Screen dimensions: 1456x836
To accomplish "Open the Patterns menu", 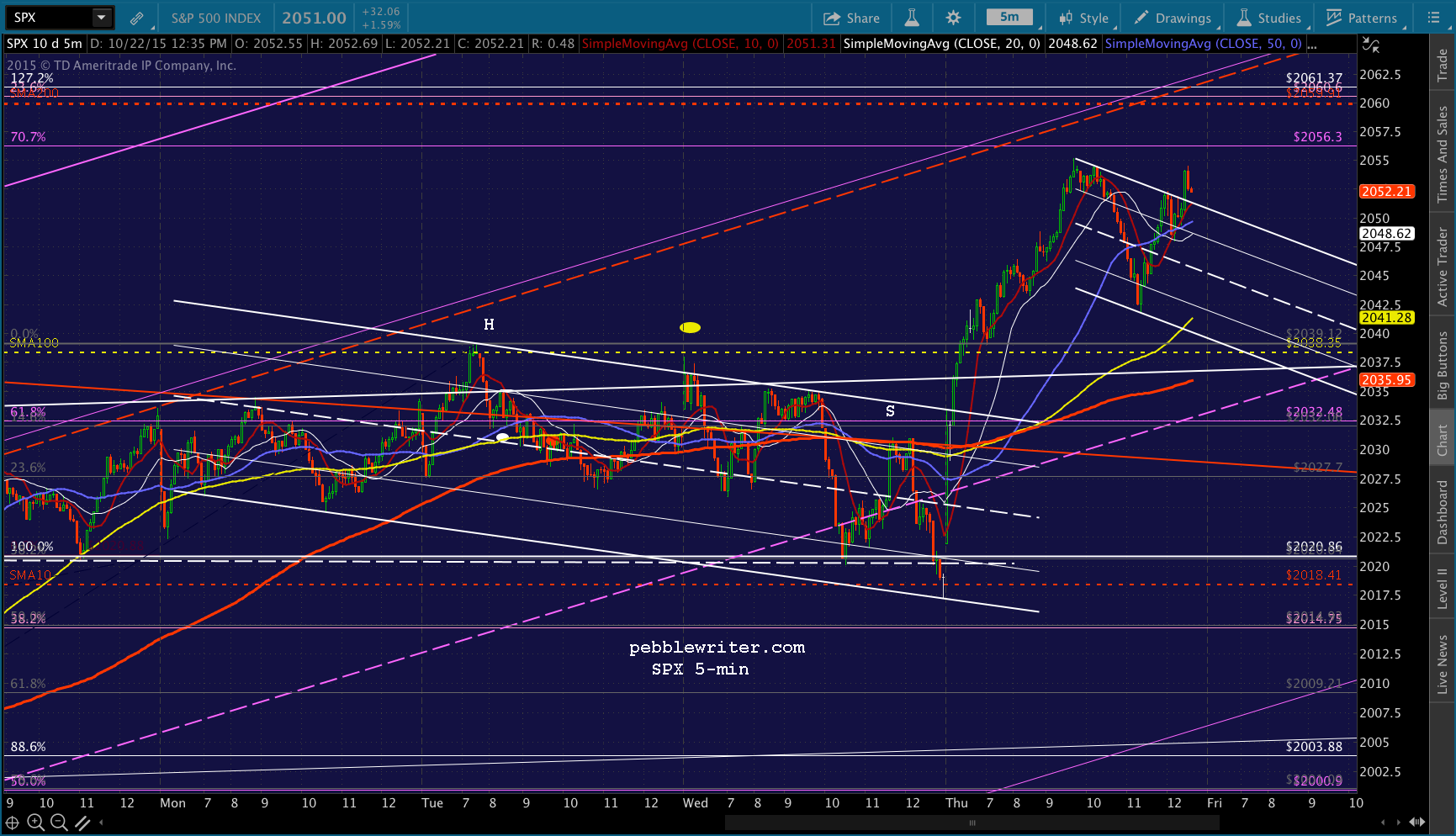I will [1361, 18].
